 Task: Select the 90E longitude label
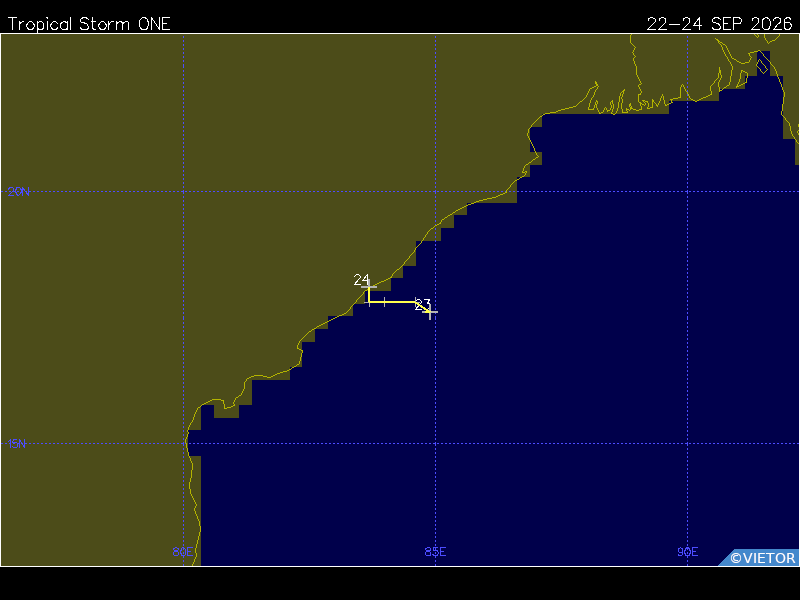pyautogui.click(x=688, y=552)
